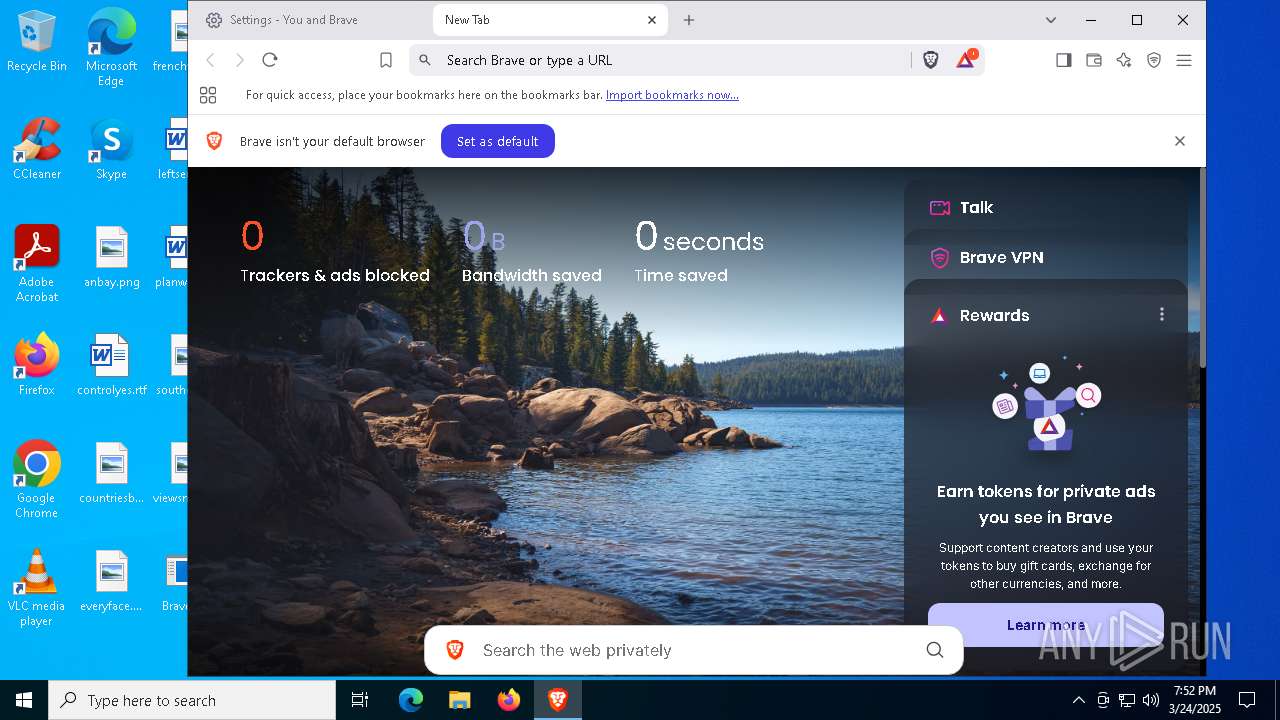Click Brave icon in taskbar
The image size is (1280, 720).
click(x=558, y=700)
